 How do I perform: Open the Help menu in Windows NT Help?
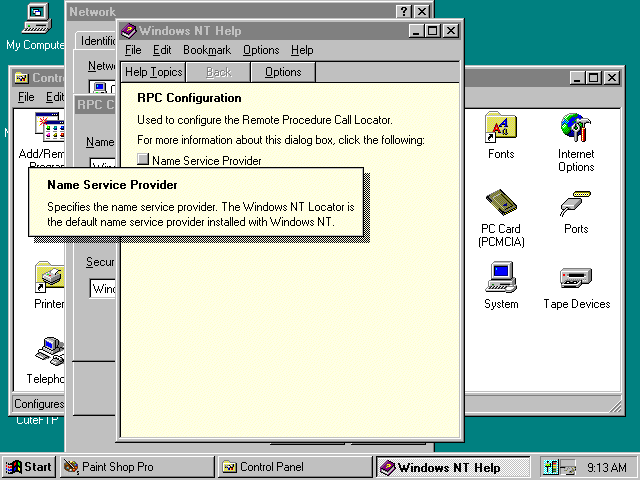point(302,50)
